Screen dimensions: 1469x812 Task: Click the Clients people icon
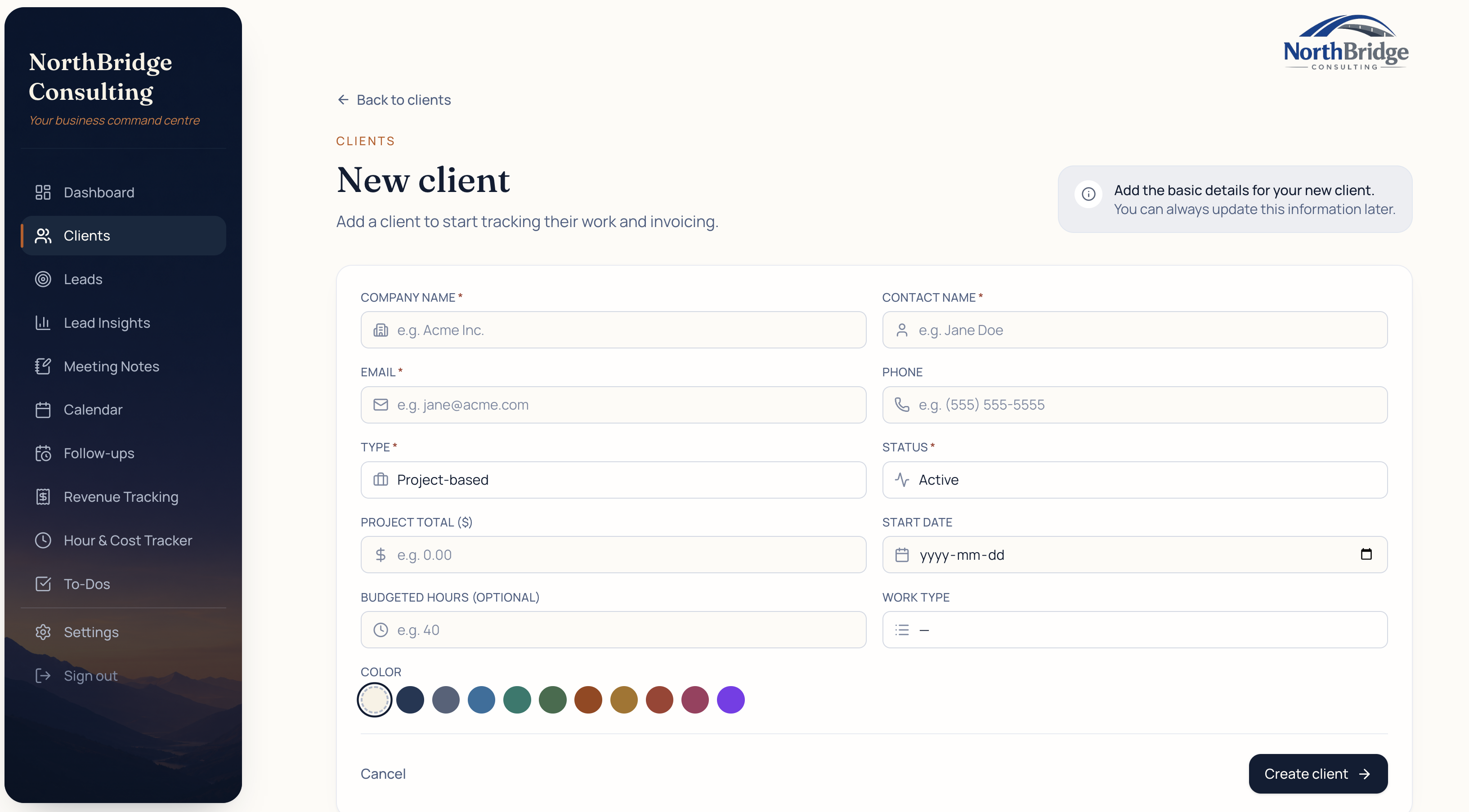click(43, 236)
